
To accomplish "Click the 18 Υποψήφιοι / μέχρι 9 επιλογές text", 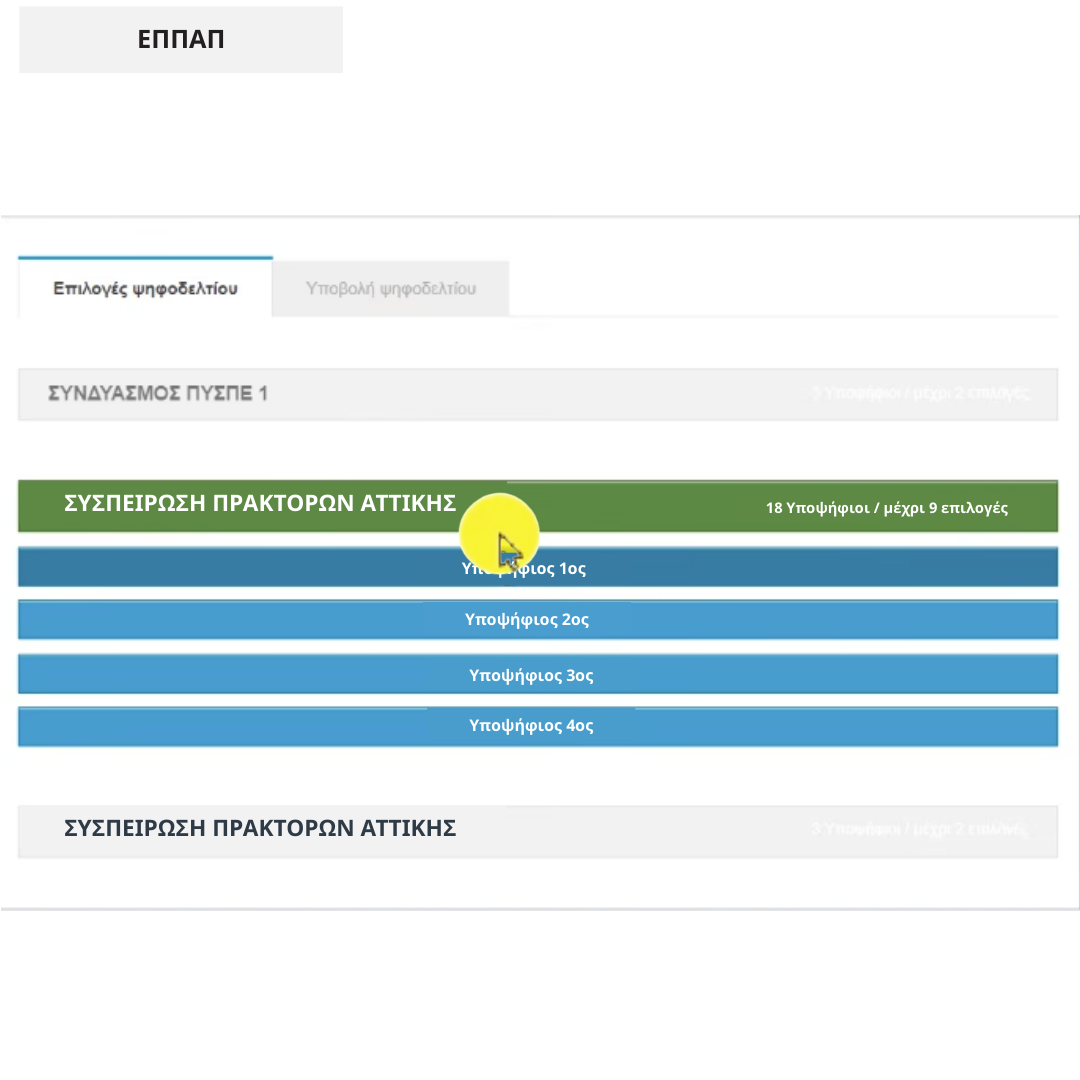I will 886,508.
